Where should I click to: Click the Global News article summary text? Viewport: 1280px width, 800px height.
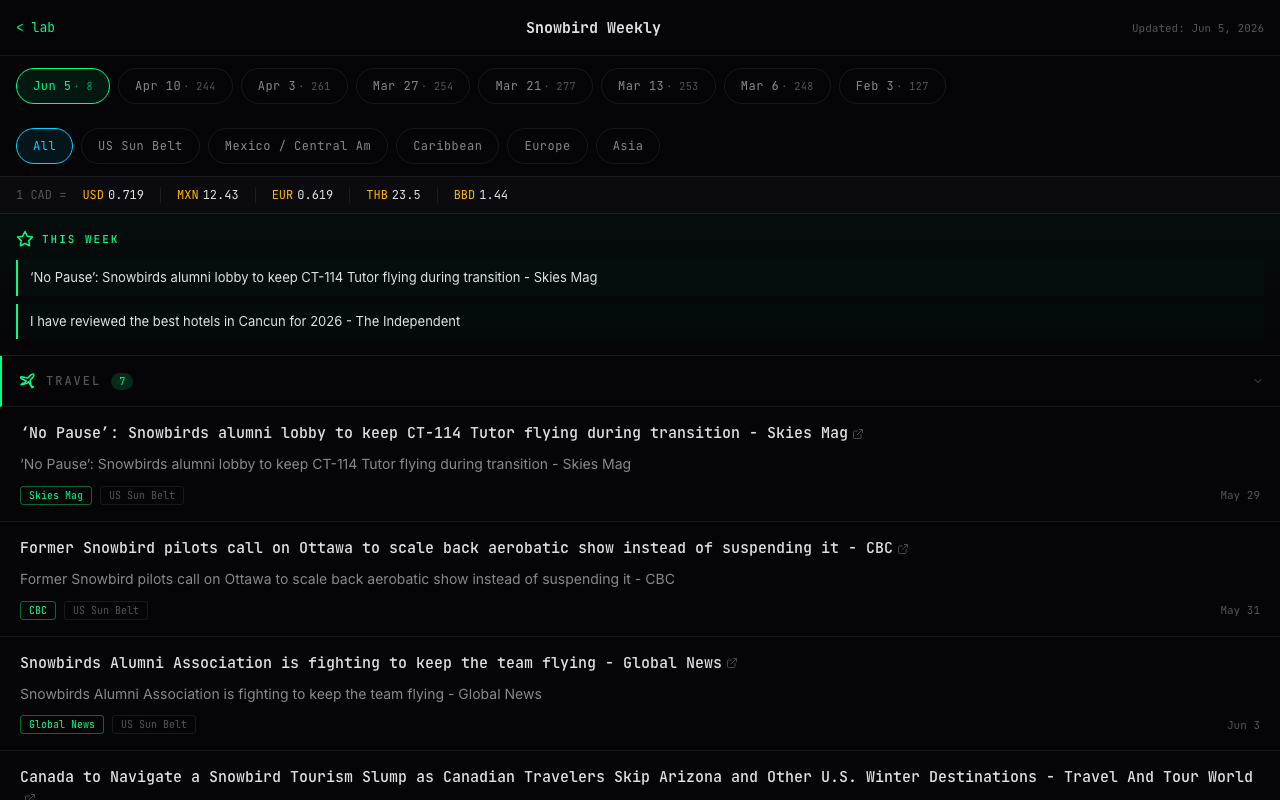point(281,695)
